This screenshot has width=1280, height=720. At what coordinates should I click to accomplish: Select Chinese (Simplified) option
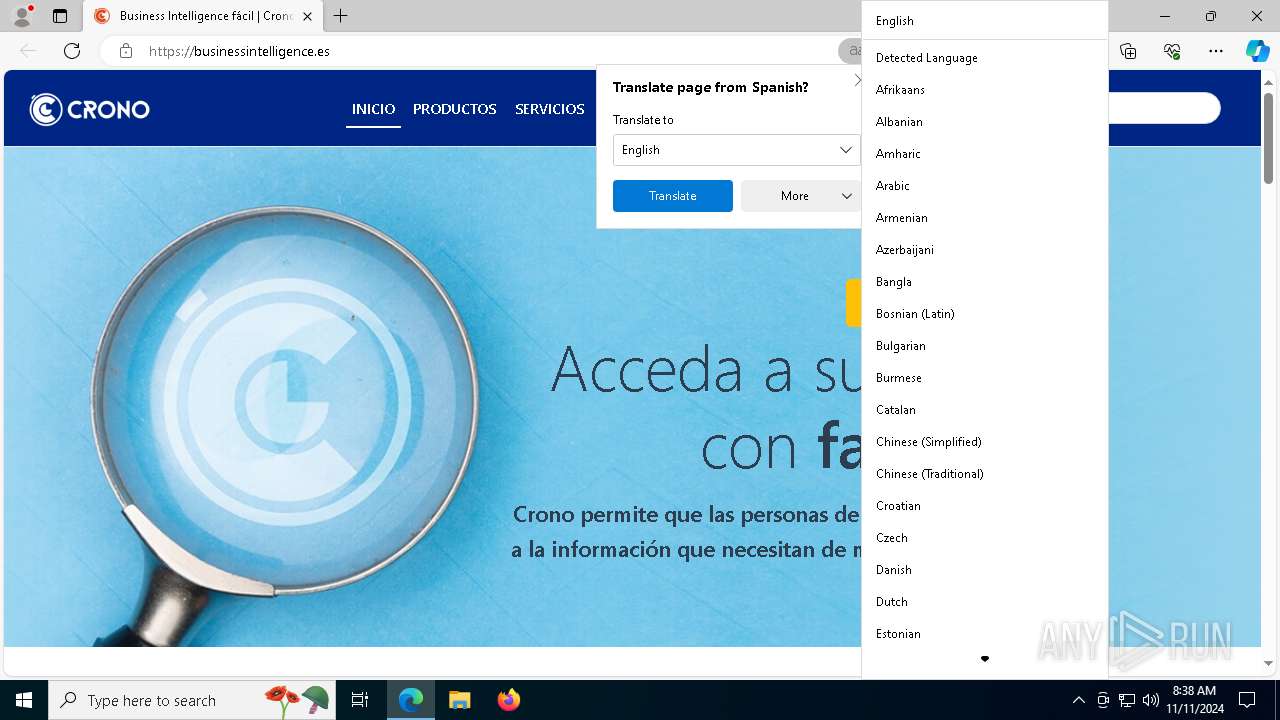(985, 442)
